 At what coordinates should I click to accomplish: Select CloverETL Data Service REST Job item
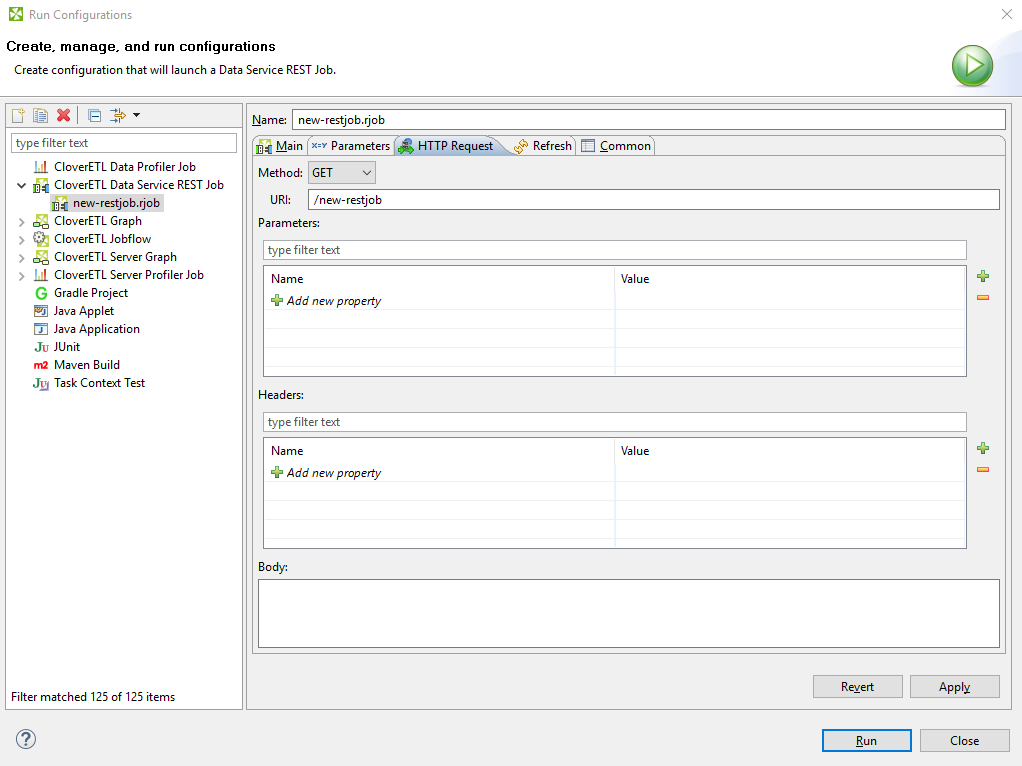[x=138, y=185]
